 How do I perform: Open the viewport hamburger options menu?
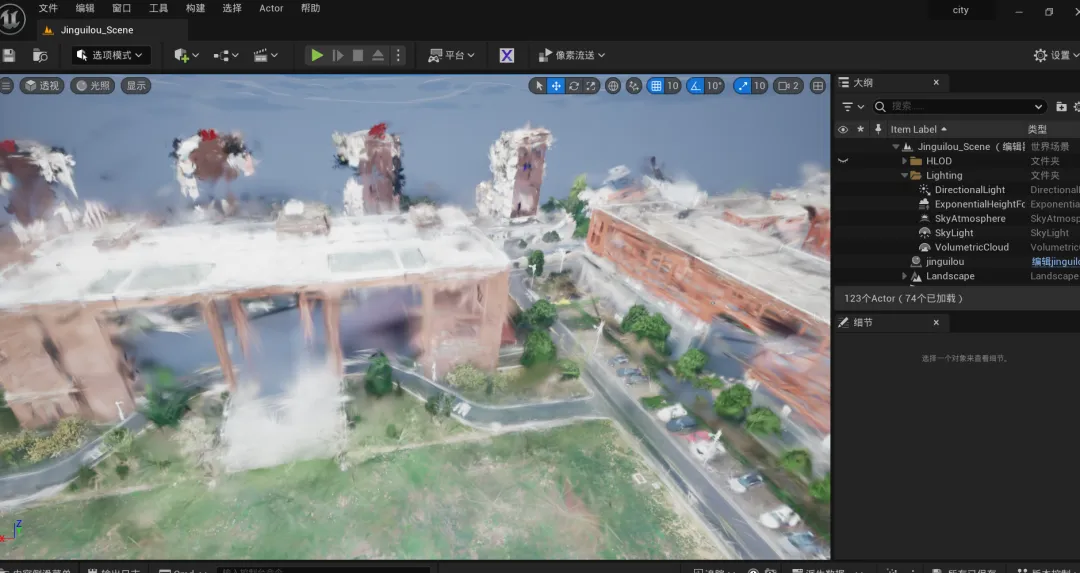tap(6, 85)
